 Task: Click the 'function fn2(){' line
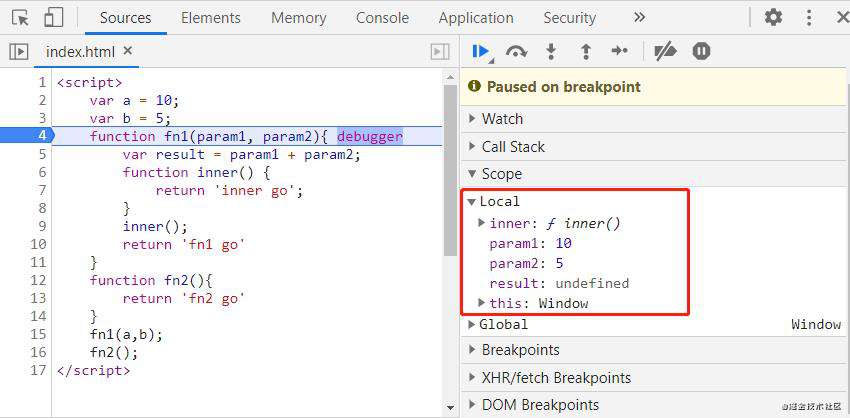153,280
